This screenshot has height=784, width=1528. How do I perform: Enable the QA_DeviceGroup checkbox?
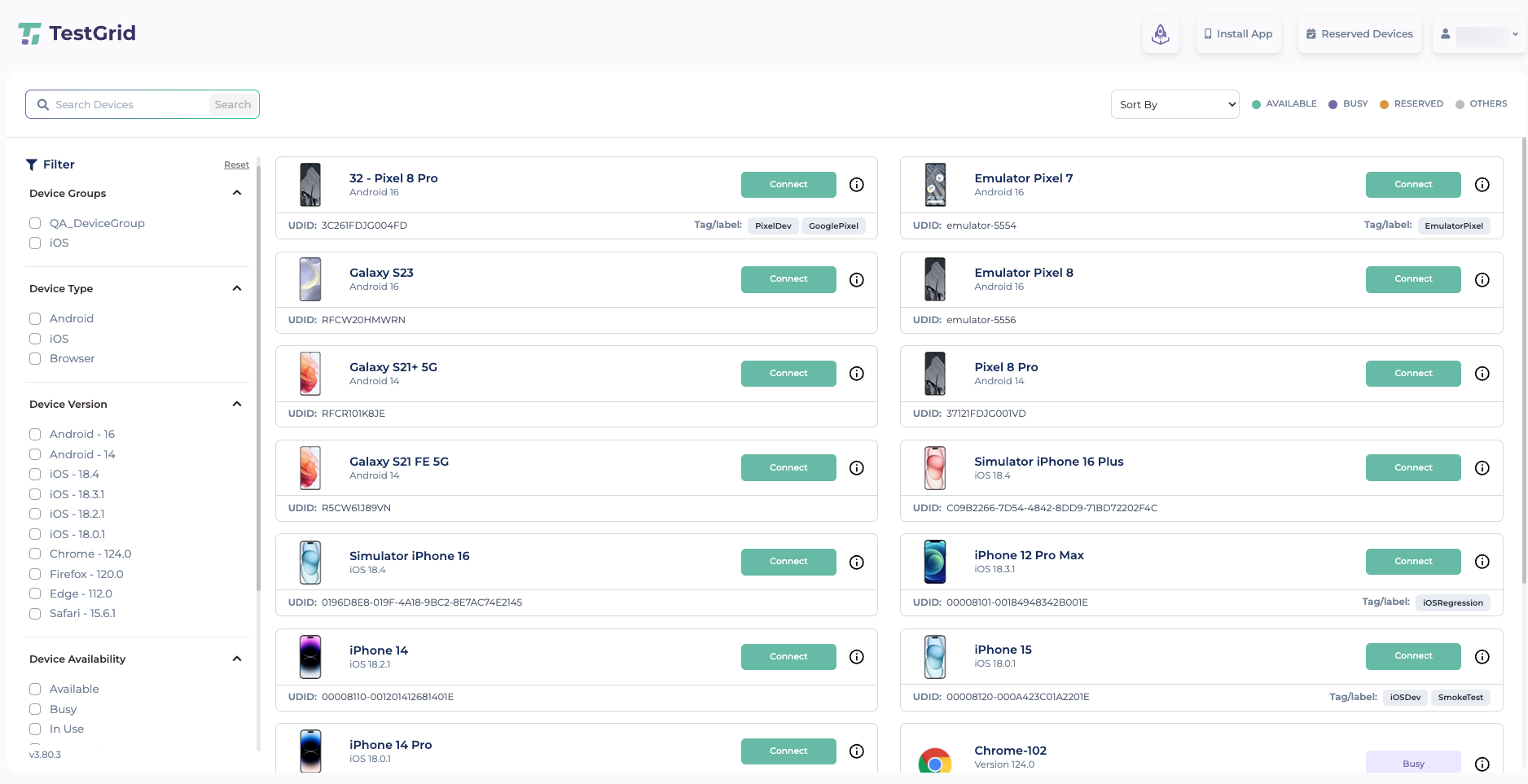click(35, 223)
